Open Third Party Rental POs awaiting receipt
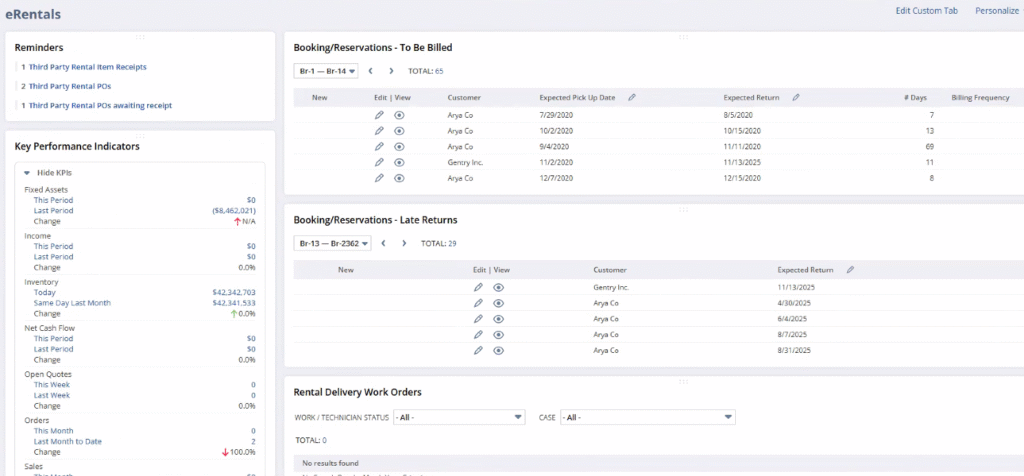This screenshot has height=476, width=1024. pos(100,105)
